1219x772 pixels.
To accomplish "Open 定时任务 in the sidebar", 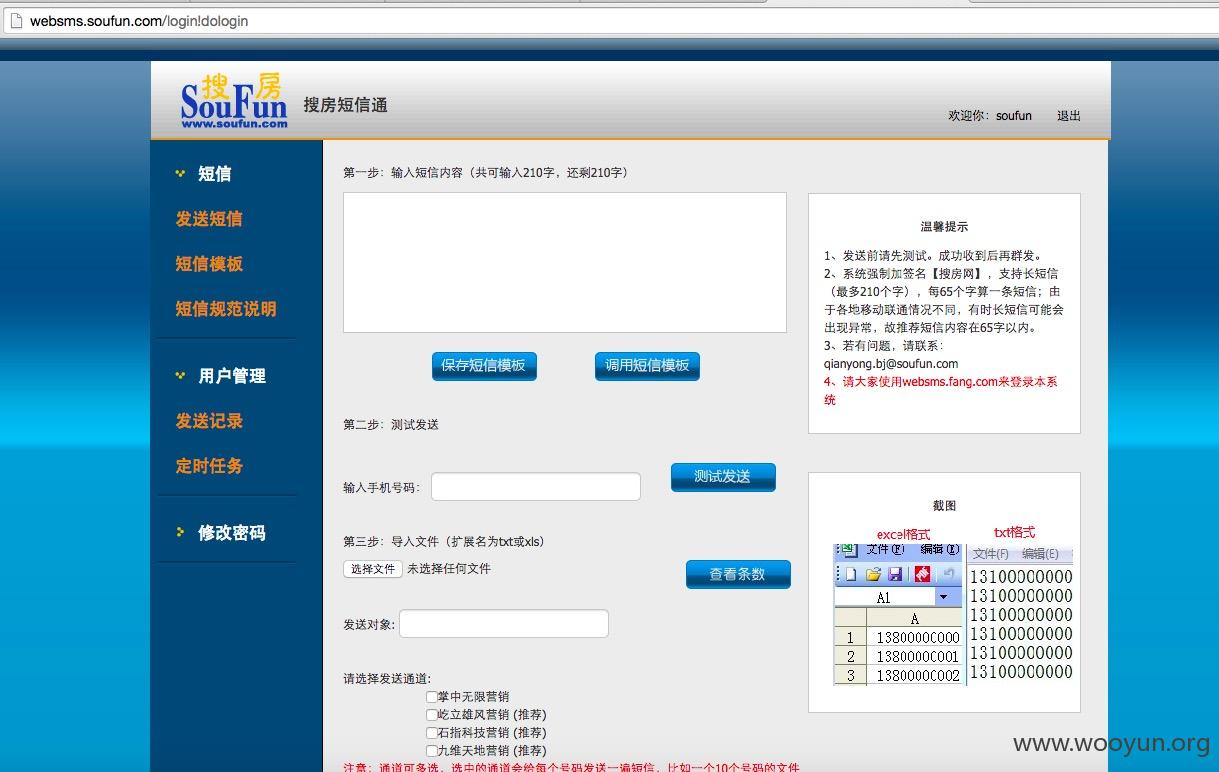I will click(x=209, y=466).
